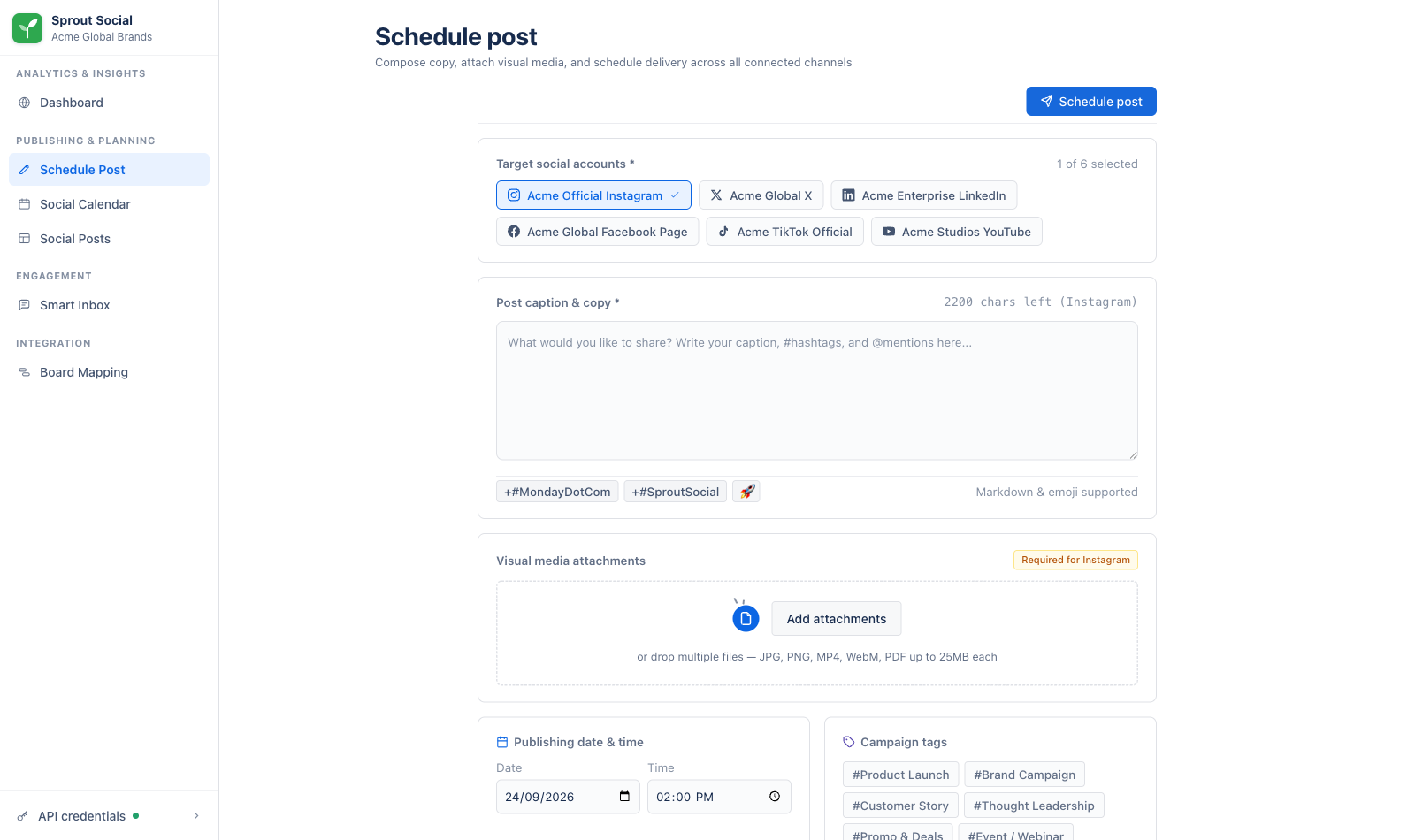Click into the post caption text area
The image size is (1415, 840).
[817, 391]
